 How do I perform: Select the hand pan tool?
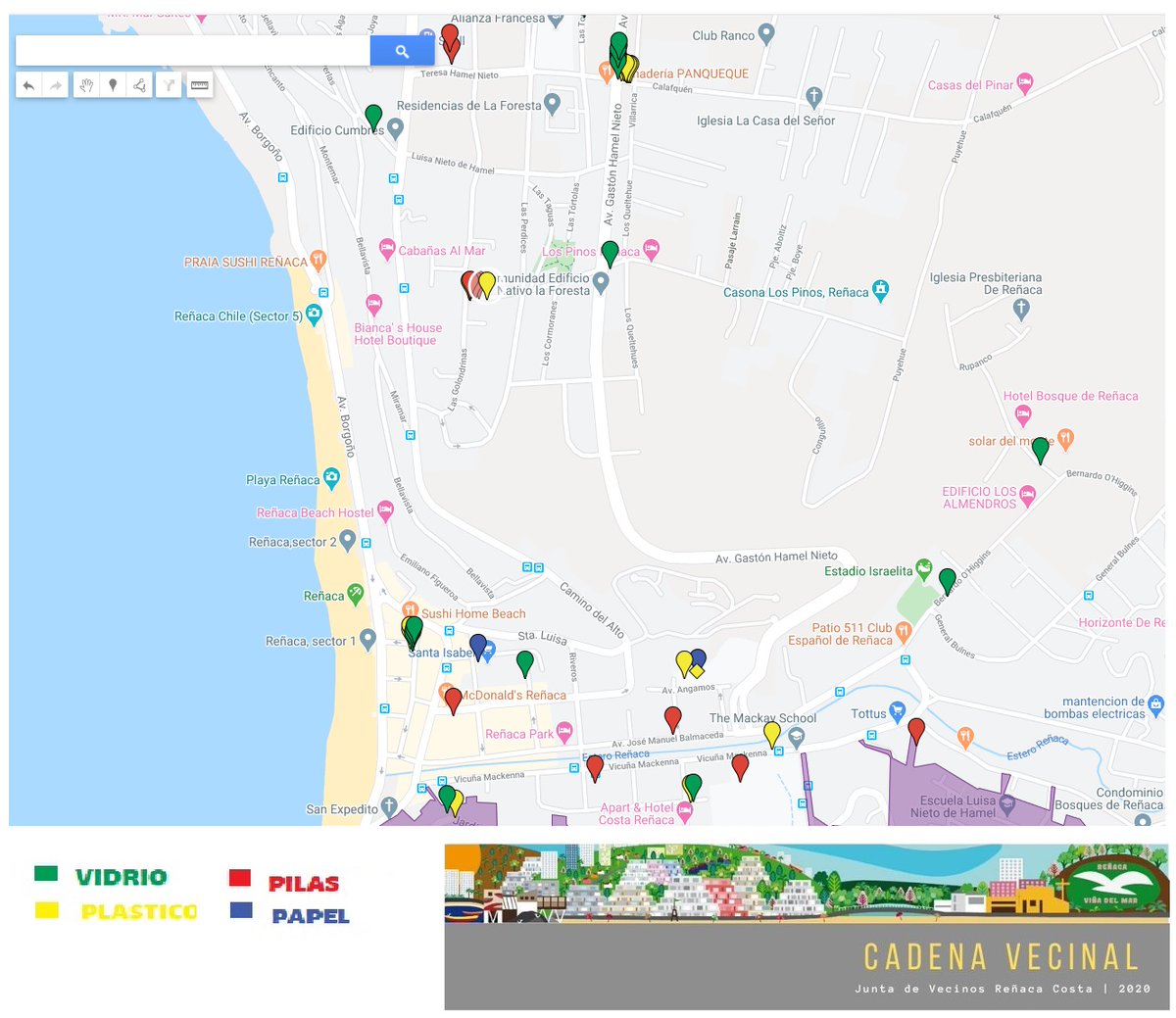coord(86,86)
